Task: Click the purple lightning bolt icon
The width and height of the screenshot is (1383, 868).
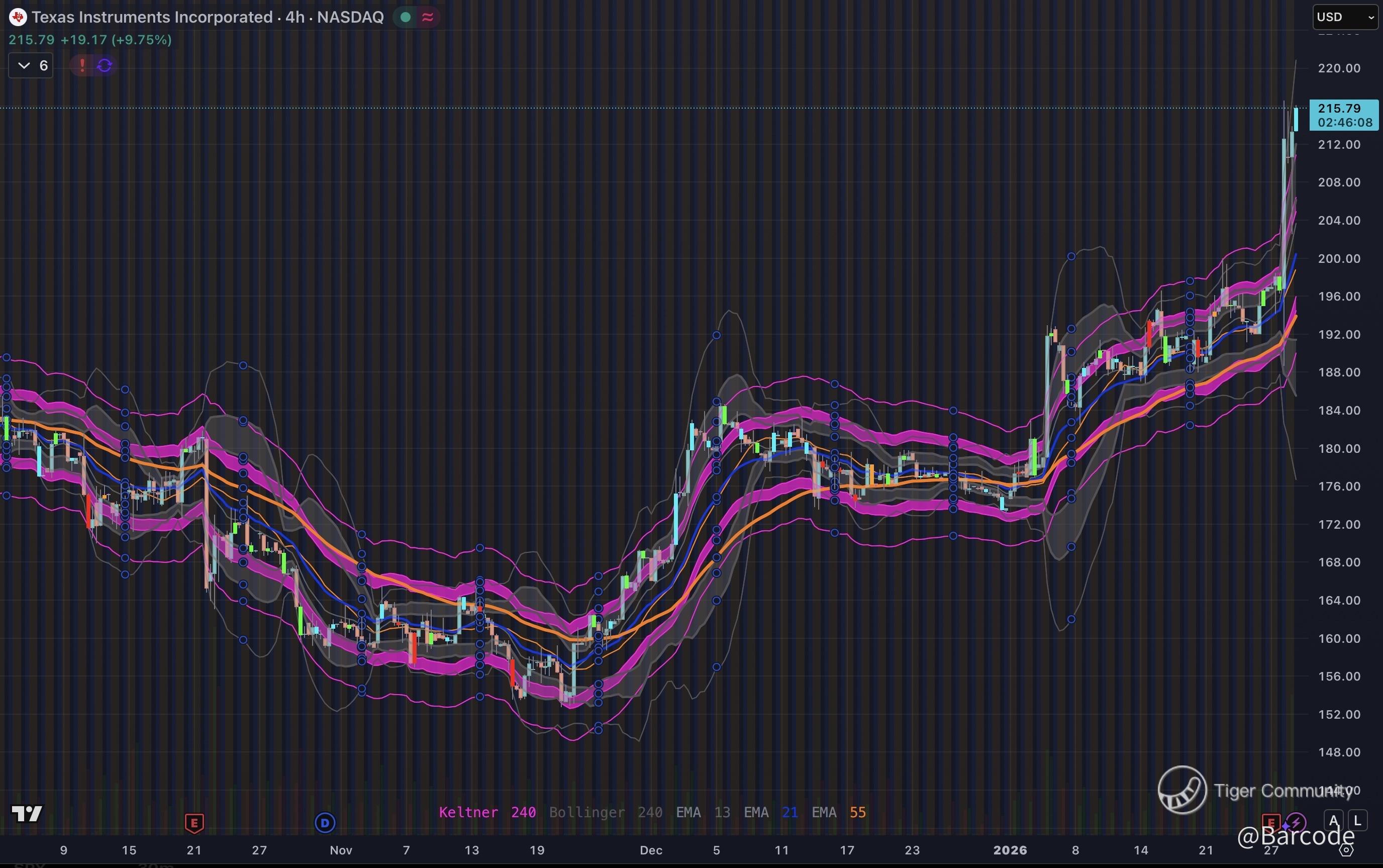Action: point(1296,822)
